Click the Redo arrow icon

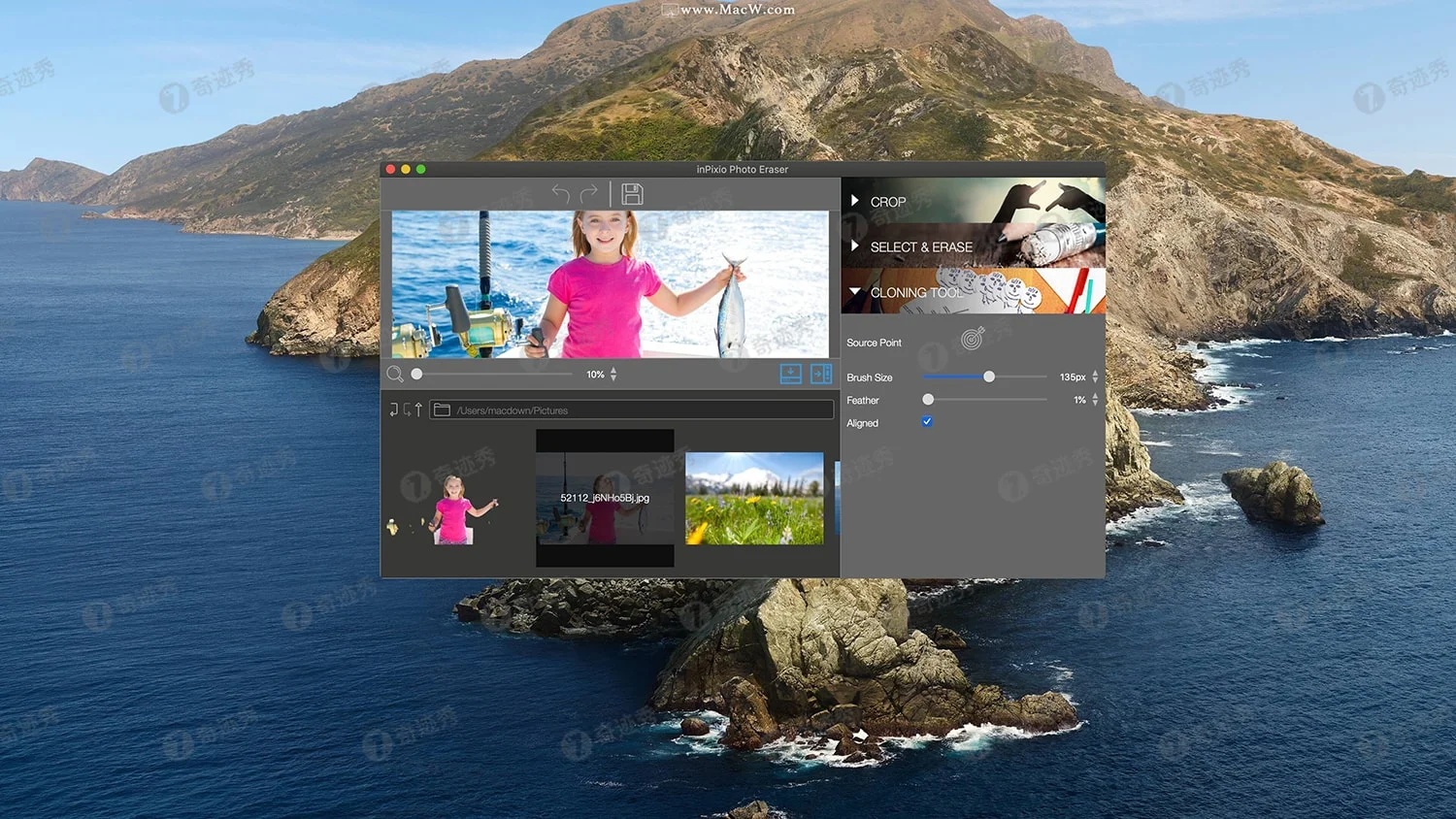[587, 193]
